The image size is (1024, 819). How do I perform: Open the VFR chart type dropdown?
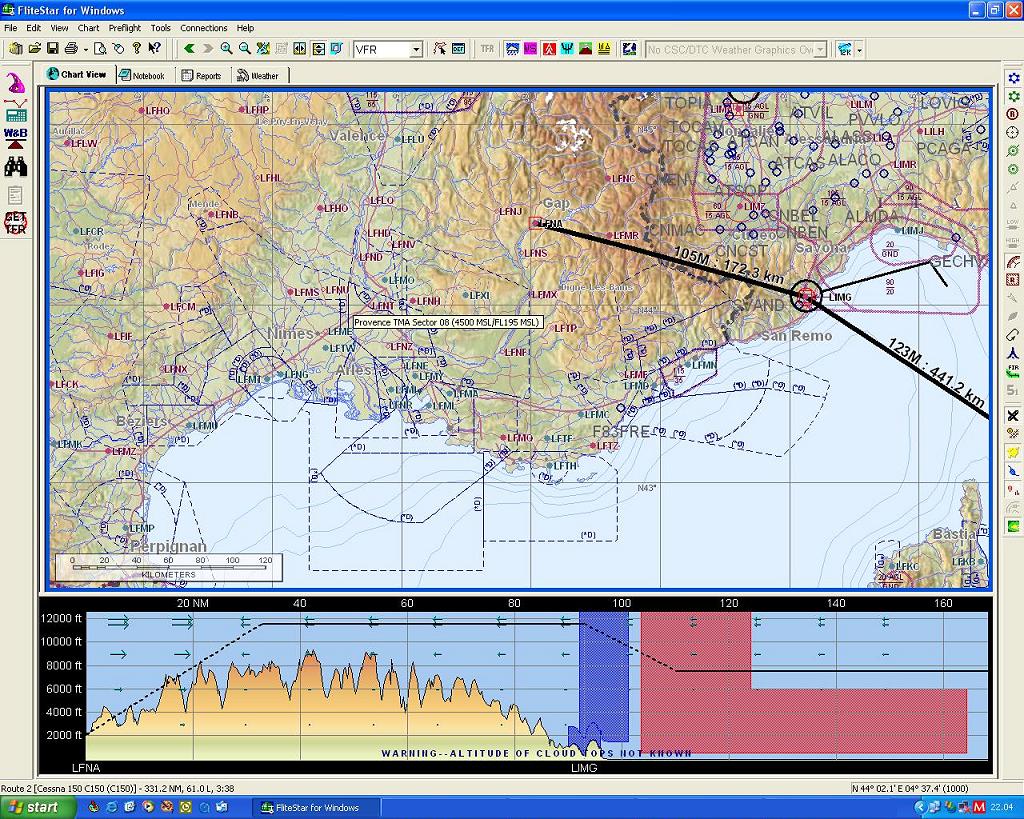[416, 50]
